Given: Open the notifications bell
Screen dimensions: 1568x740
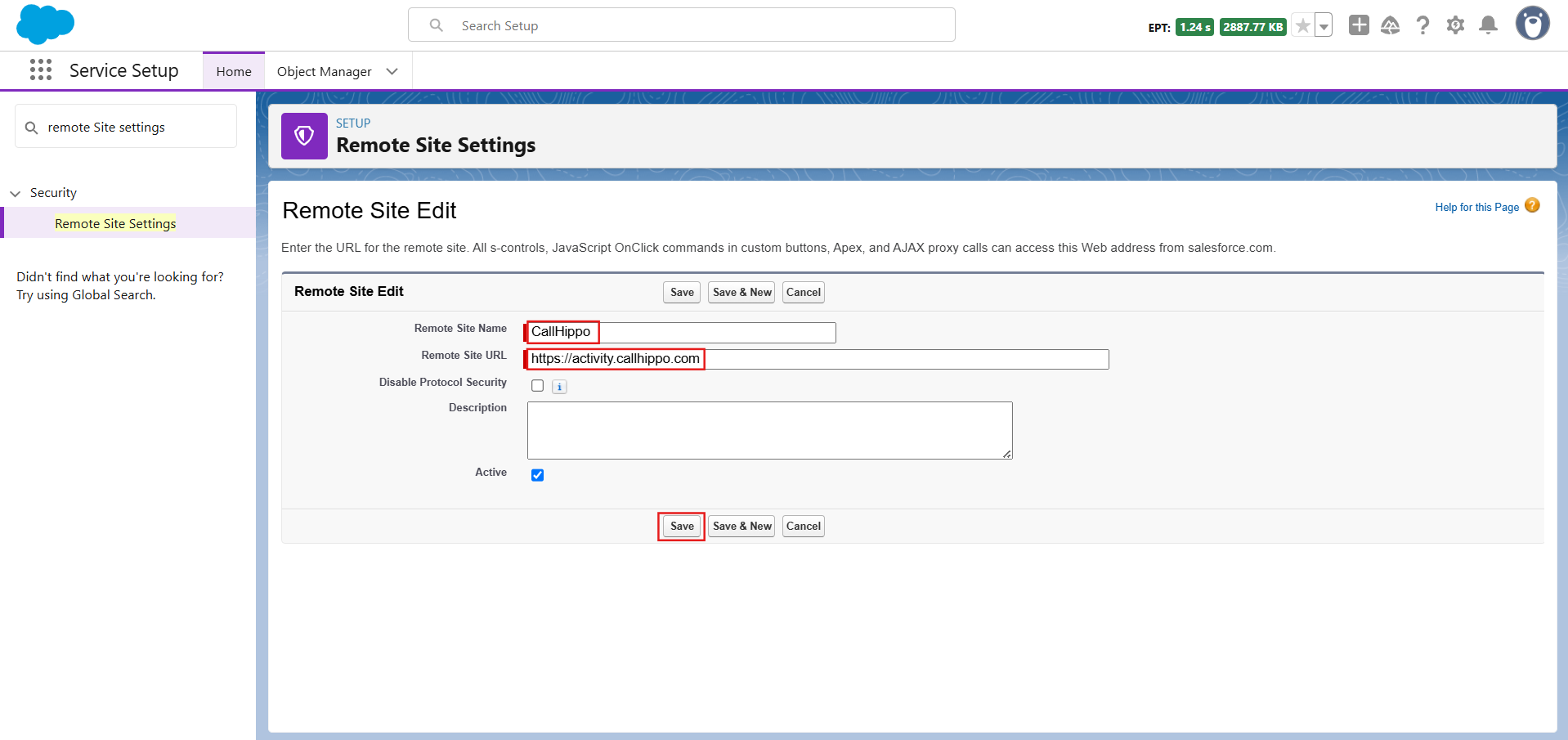Looking at the screenshot, I should pos(1489,25).
